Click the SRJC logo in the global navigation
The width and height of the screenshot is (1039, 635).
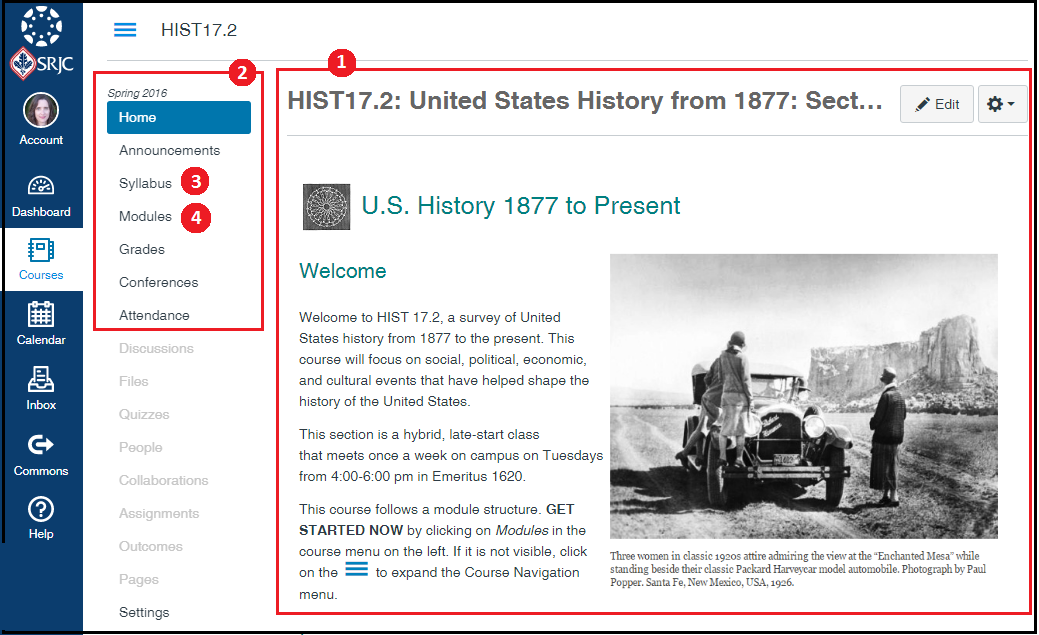[41, 45]
